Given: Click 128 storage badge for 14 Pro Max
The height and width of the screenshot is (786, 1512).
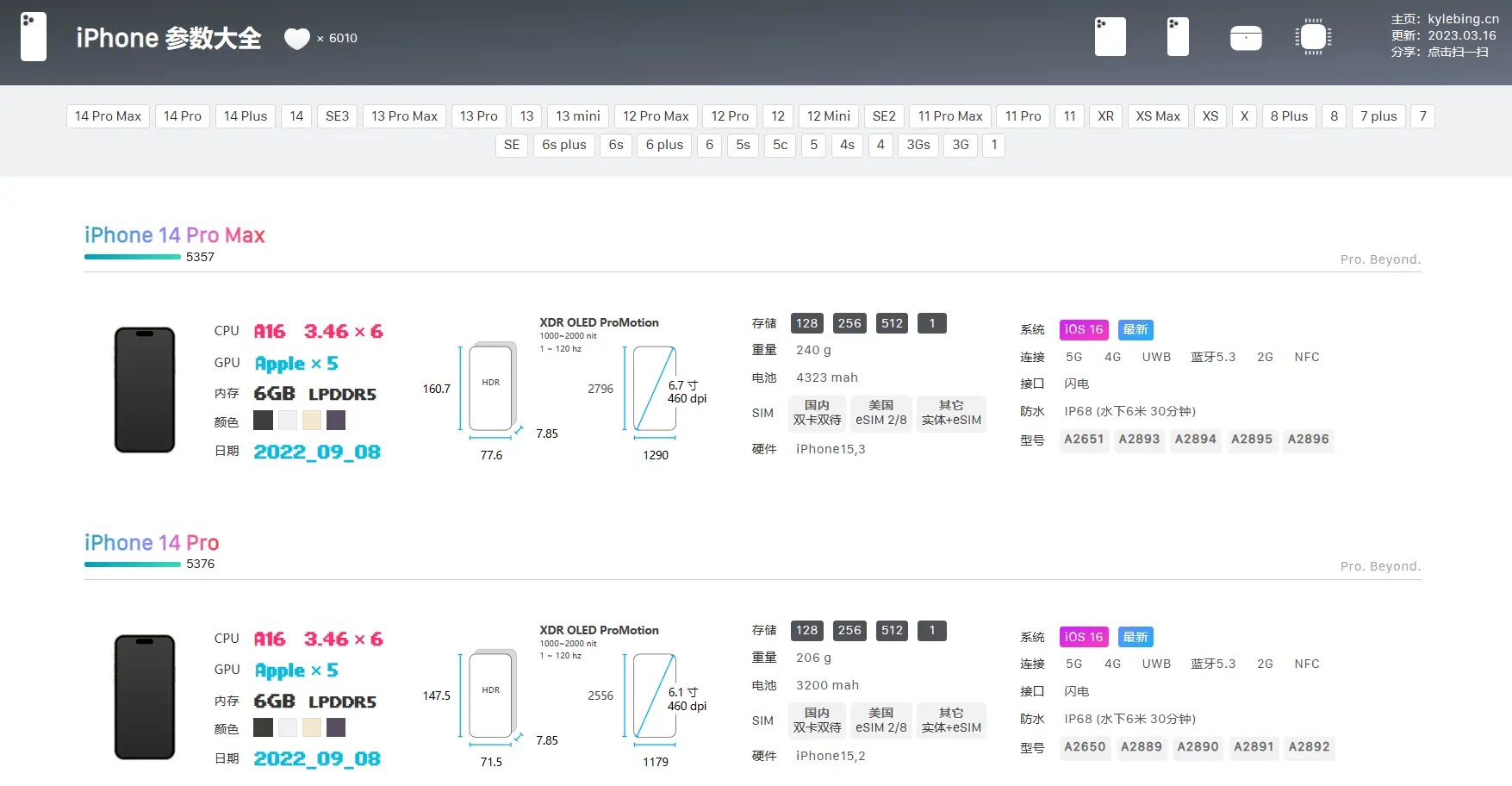Looking at the screenshot, I should pos(807,323).
